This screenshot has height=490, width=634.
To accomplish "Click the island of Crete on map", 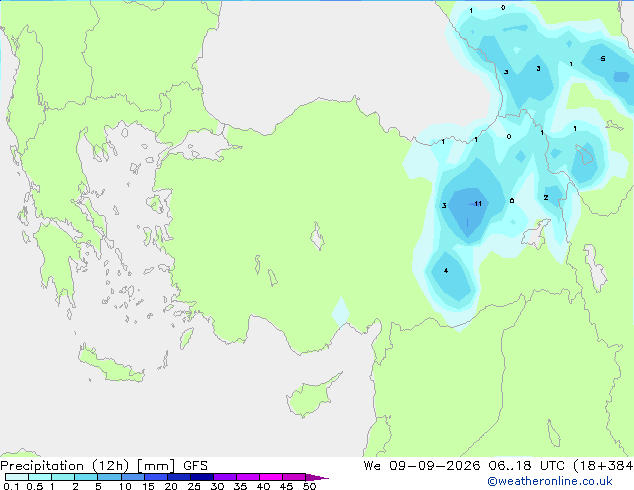I will (x=110, y=364).
